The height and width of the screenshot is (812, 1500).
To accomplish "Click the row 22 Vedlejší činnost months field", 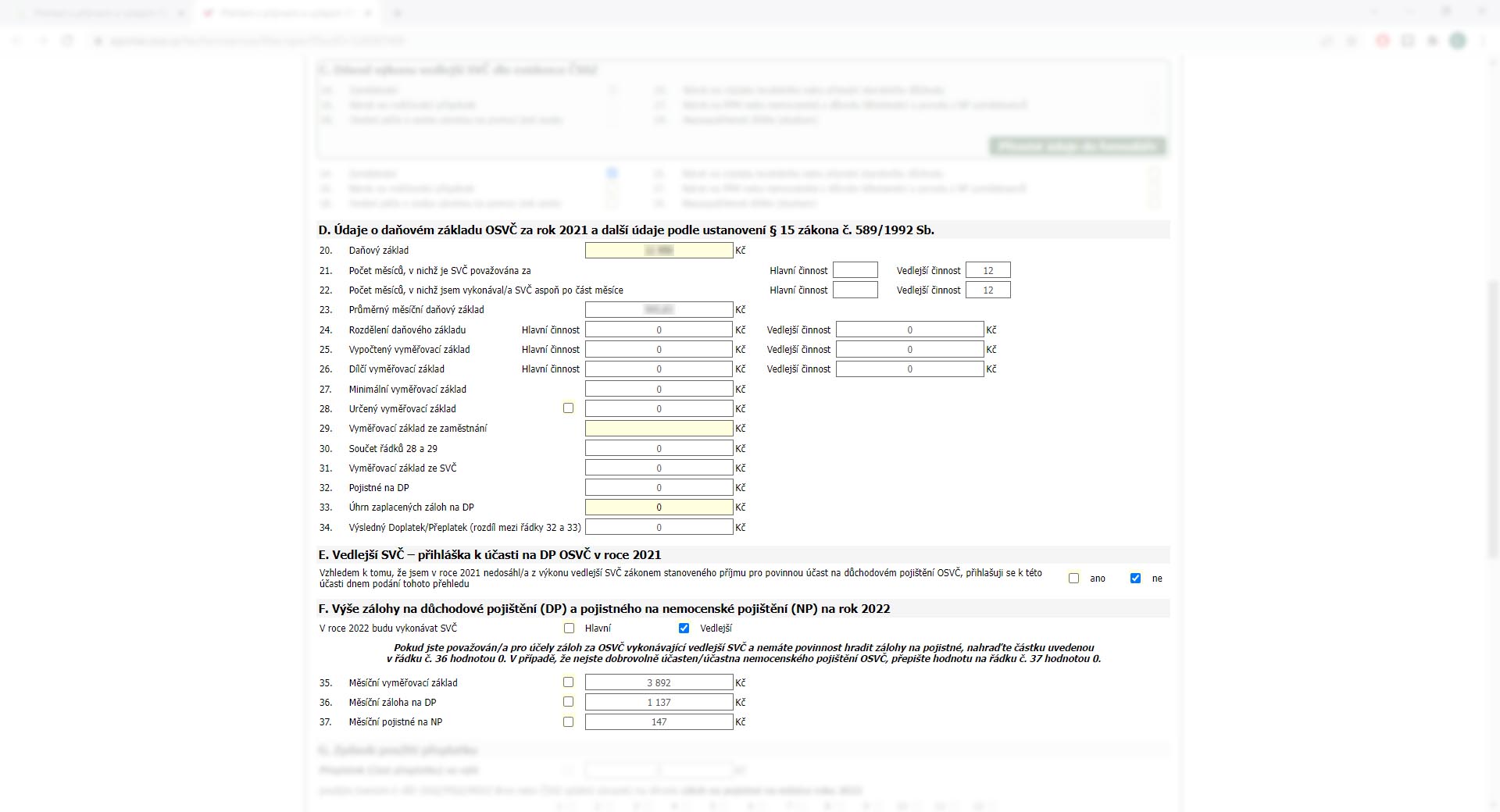I will tap(988, 290).
